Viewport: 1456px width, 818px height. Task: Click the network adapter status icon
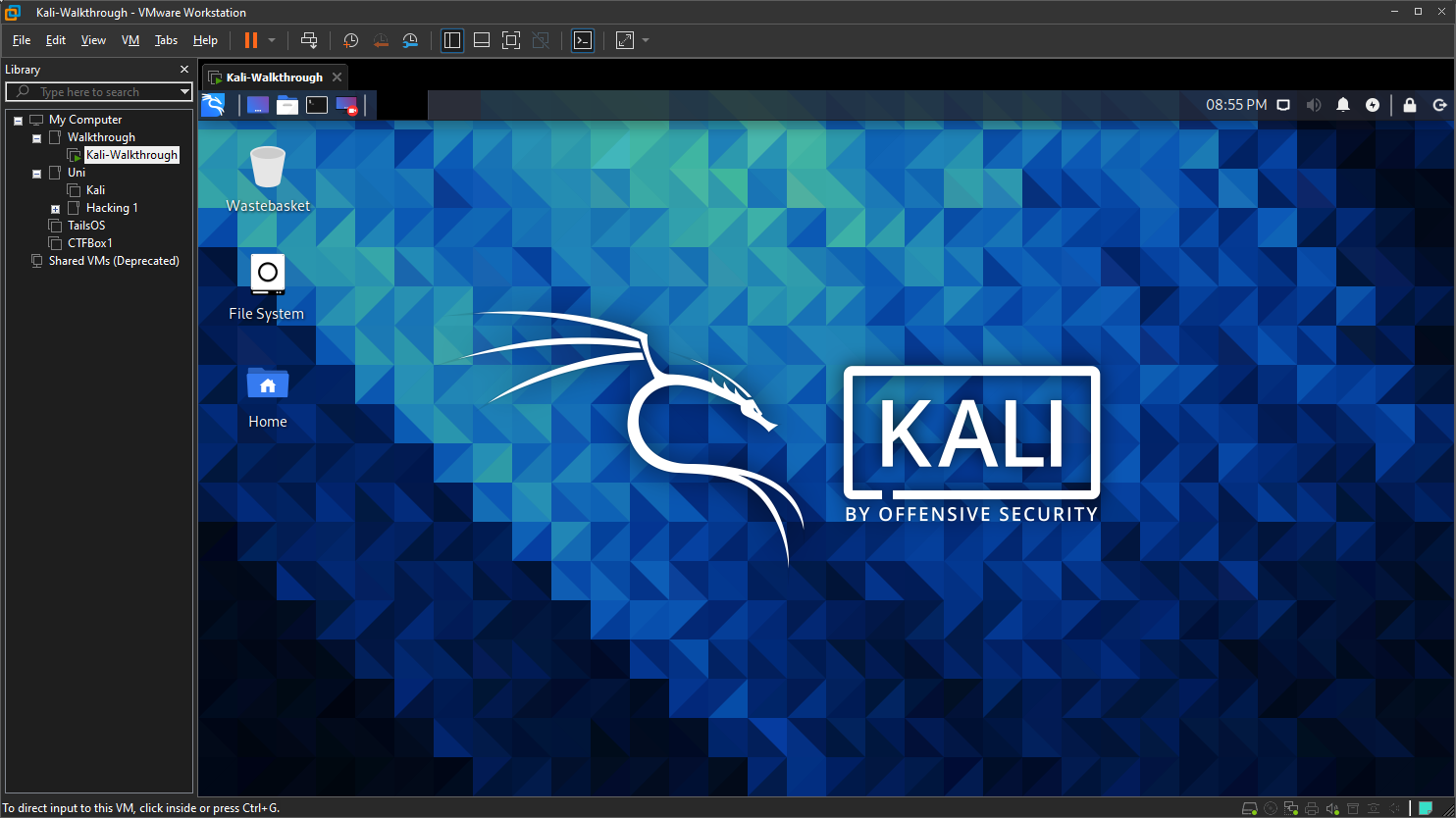(x=1291, y=809)
